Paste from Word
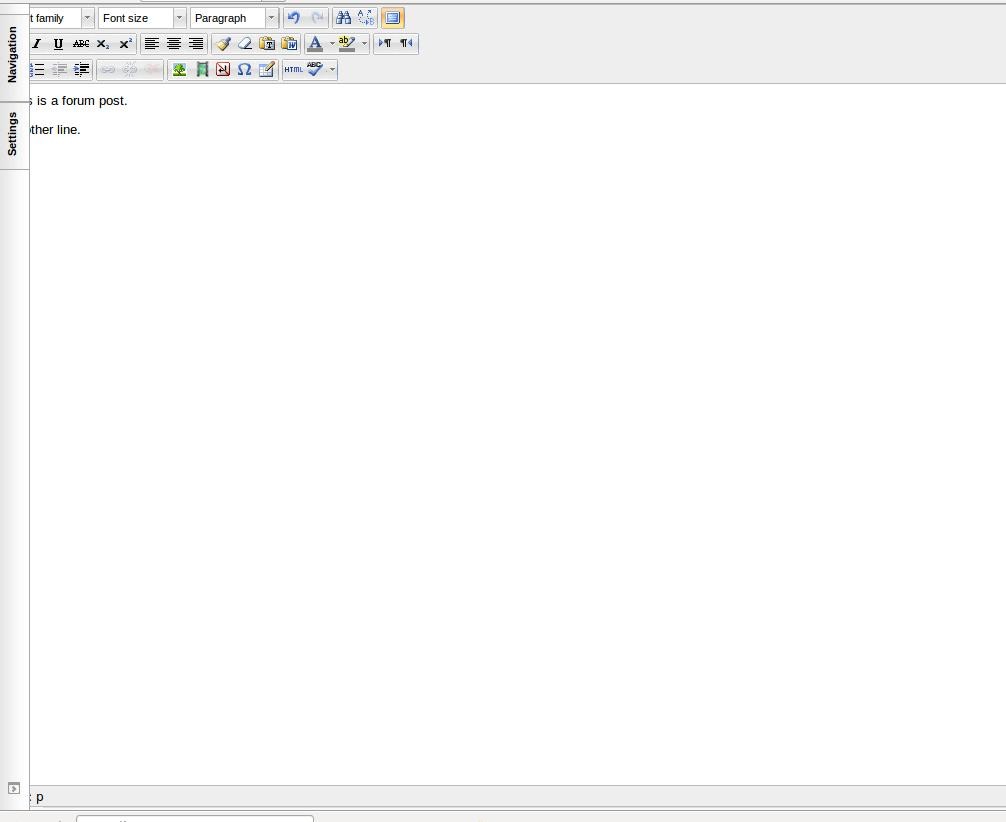1006x822 pixels. 289,44
